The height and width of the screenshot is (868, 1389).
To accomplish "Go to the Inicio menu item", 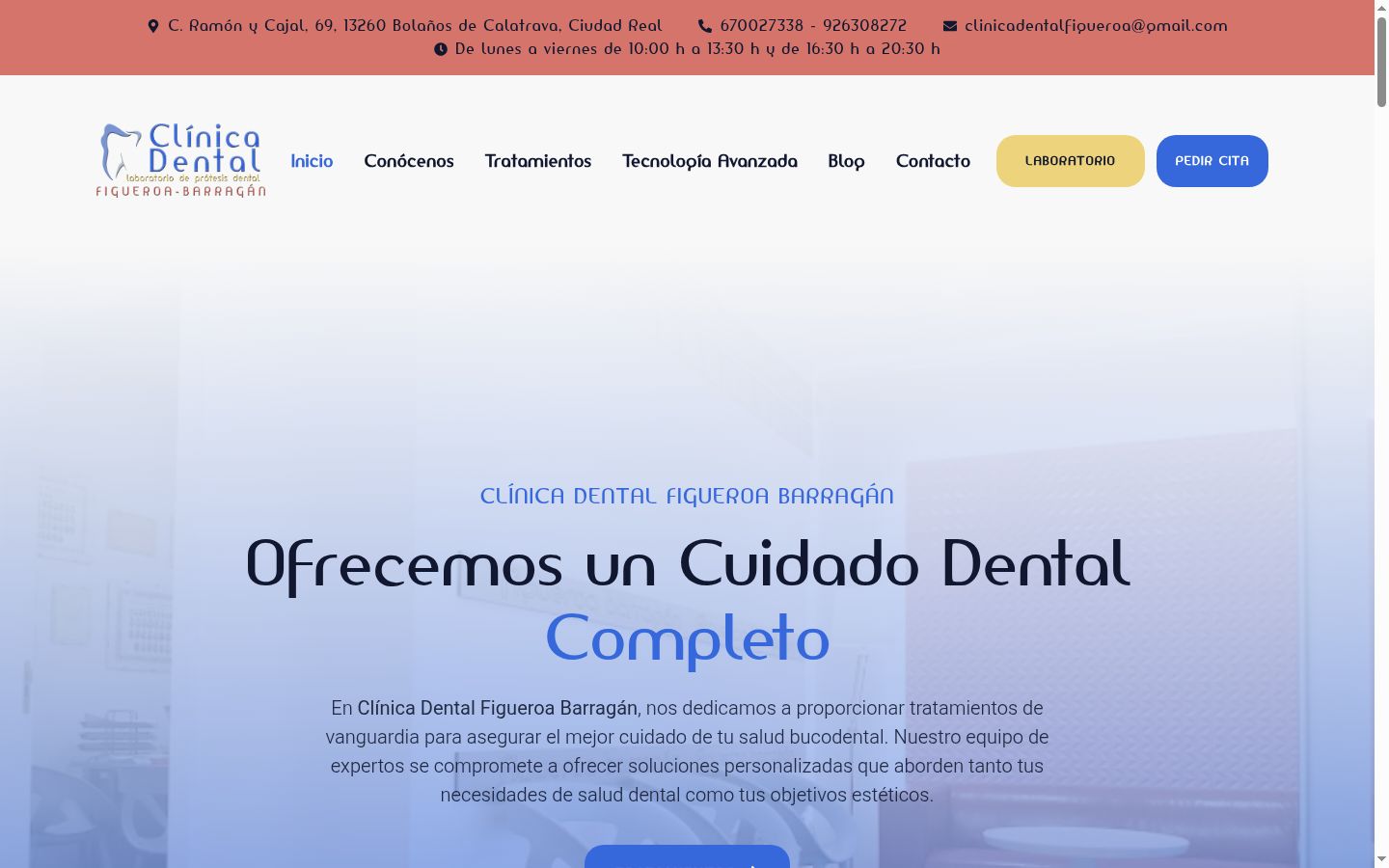I will [312, 161].
